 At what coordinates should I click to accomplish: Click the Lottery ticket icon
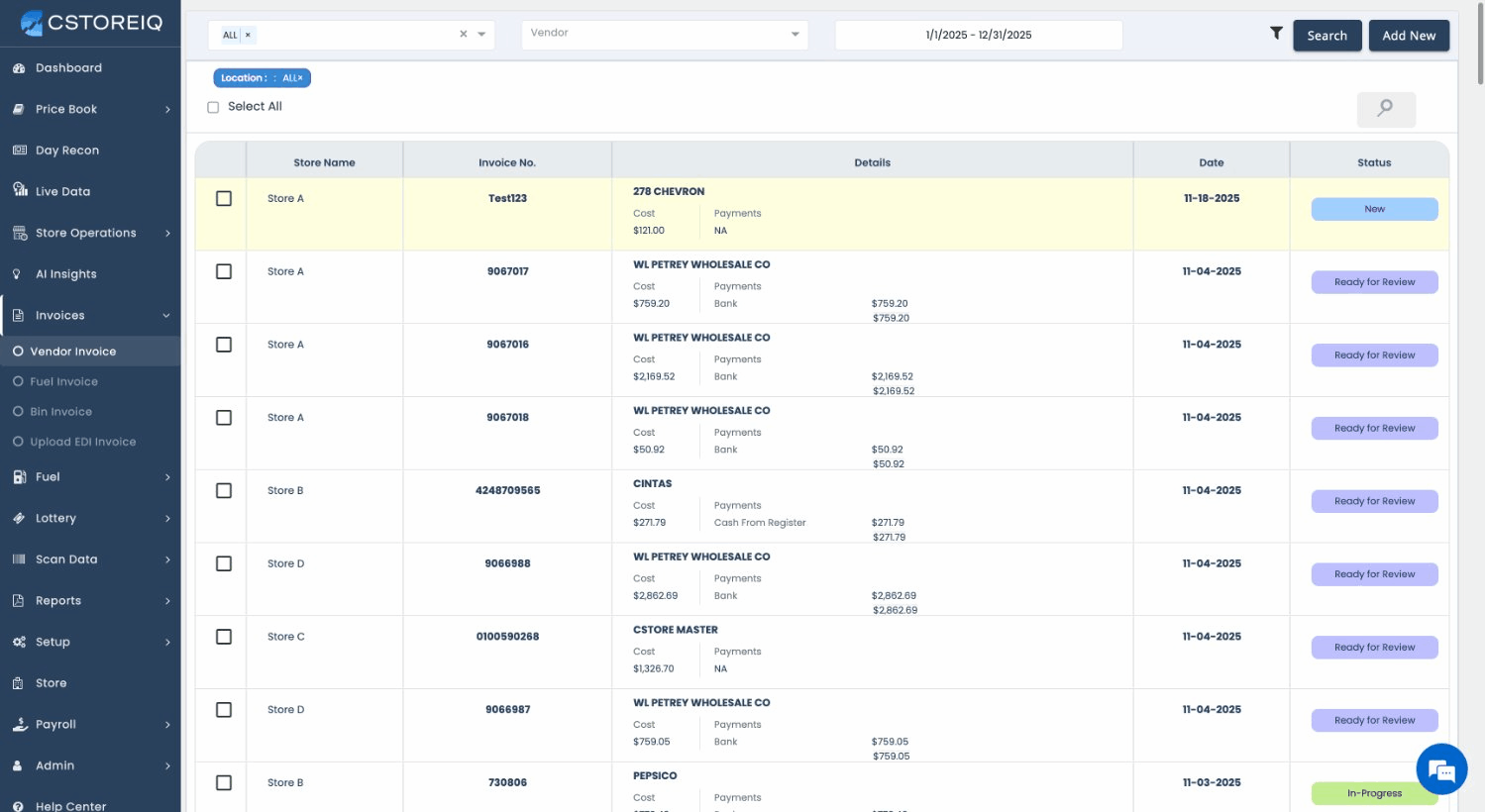pos(19,518)
